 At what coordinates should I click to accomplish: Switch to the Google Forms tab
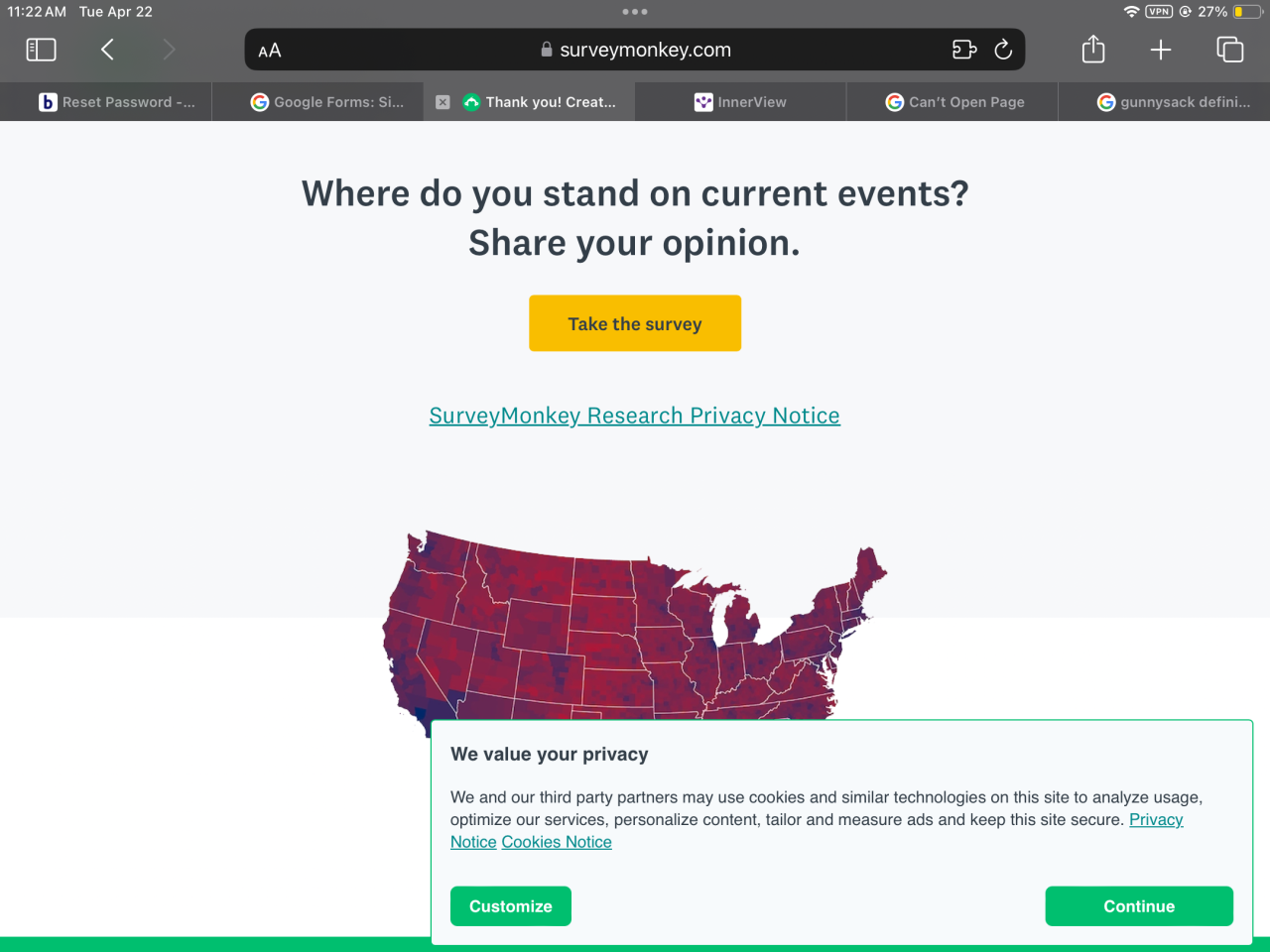(327, 102)
